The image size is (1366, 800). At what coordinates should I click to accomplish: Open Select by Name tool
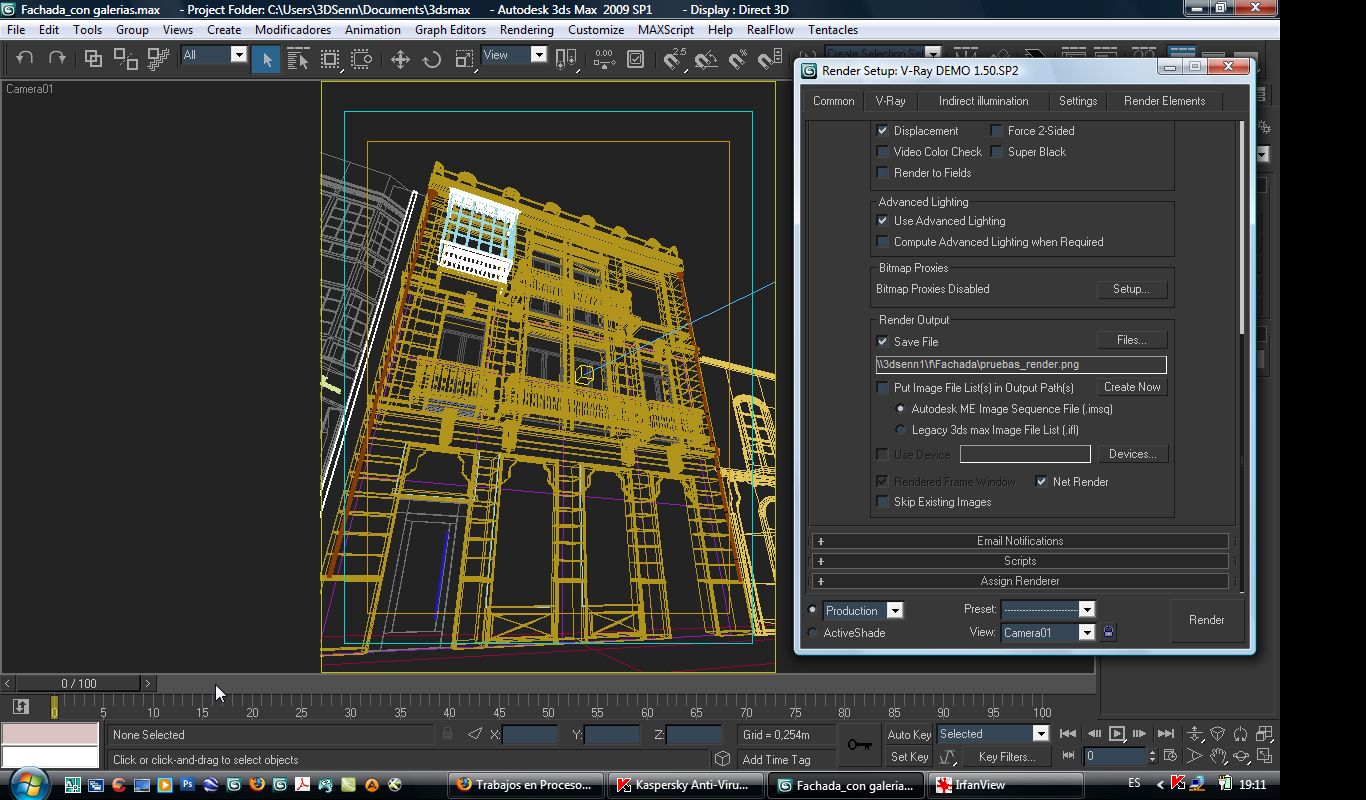[298, 60]
